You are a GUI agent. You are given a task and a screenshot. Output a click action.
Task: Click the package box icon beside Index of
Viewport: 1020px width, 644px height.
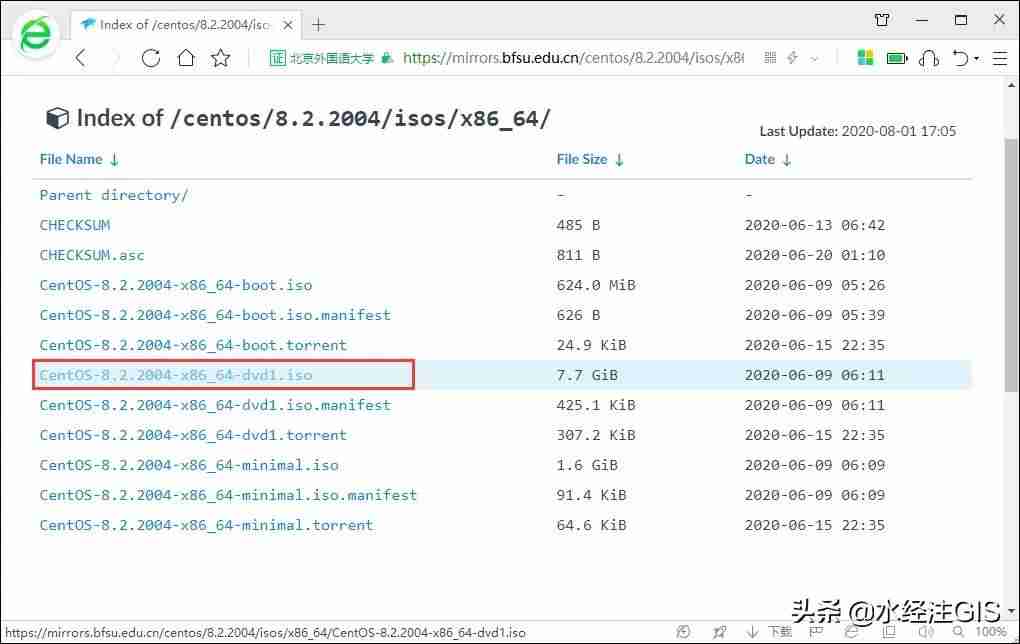pos(57,118)
